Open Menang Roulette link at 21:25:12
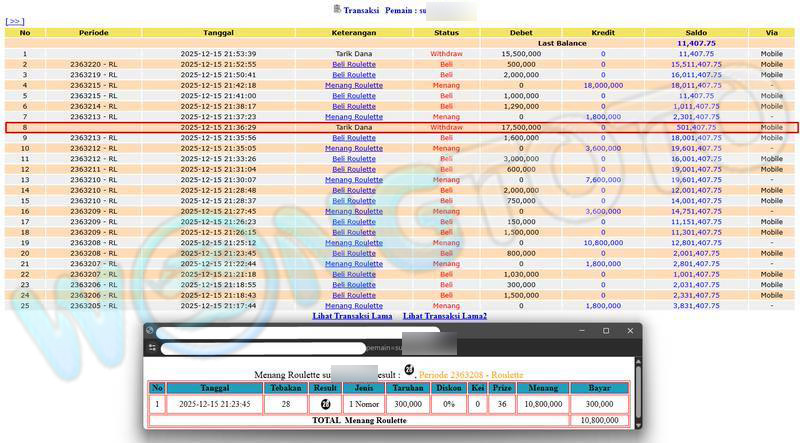800x443 pixels. pyautogui.click(x=354, y=243)
